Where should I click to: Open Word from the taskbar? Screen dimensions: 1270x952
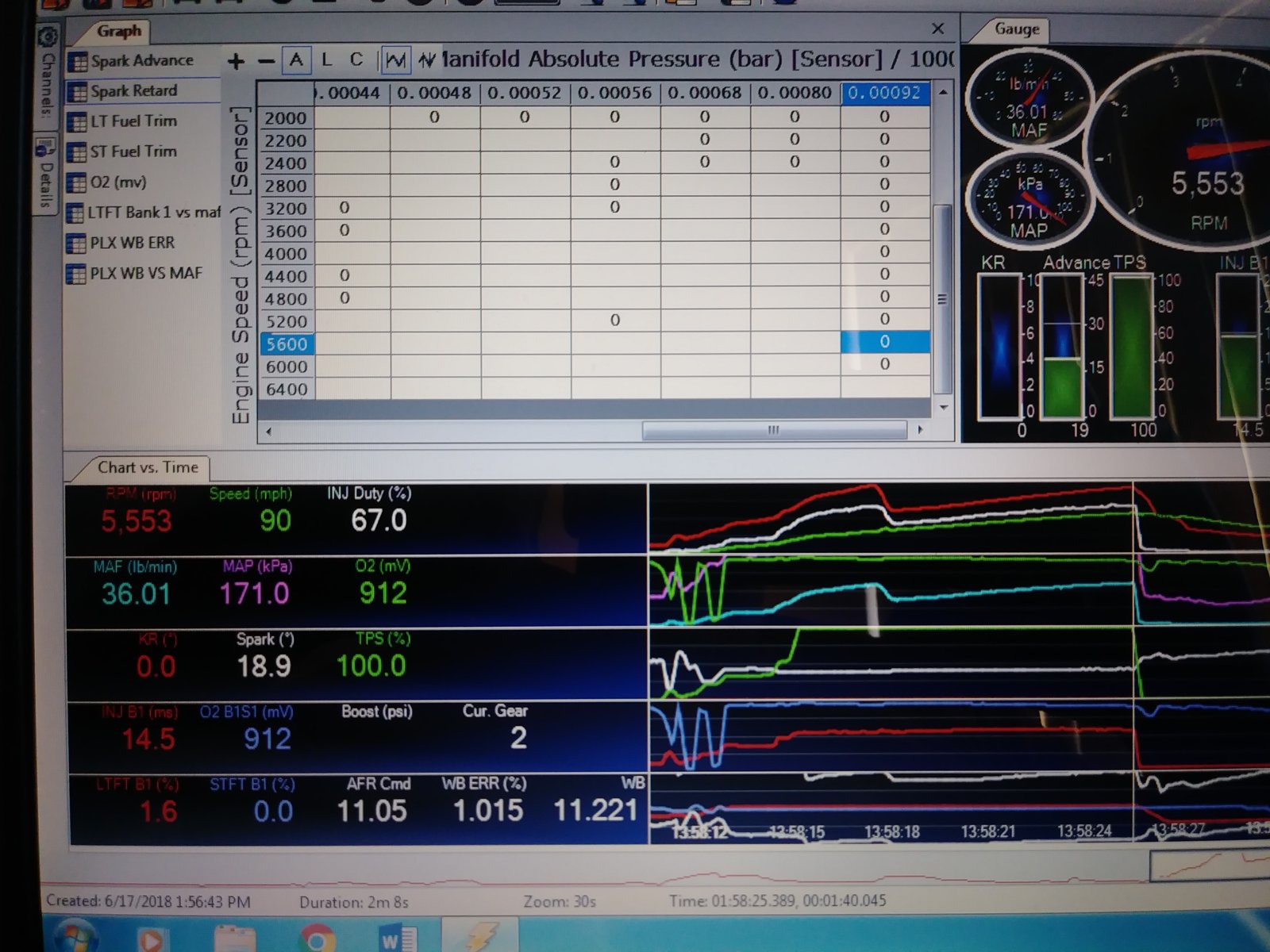397,939
